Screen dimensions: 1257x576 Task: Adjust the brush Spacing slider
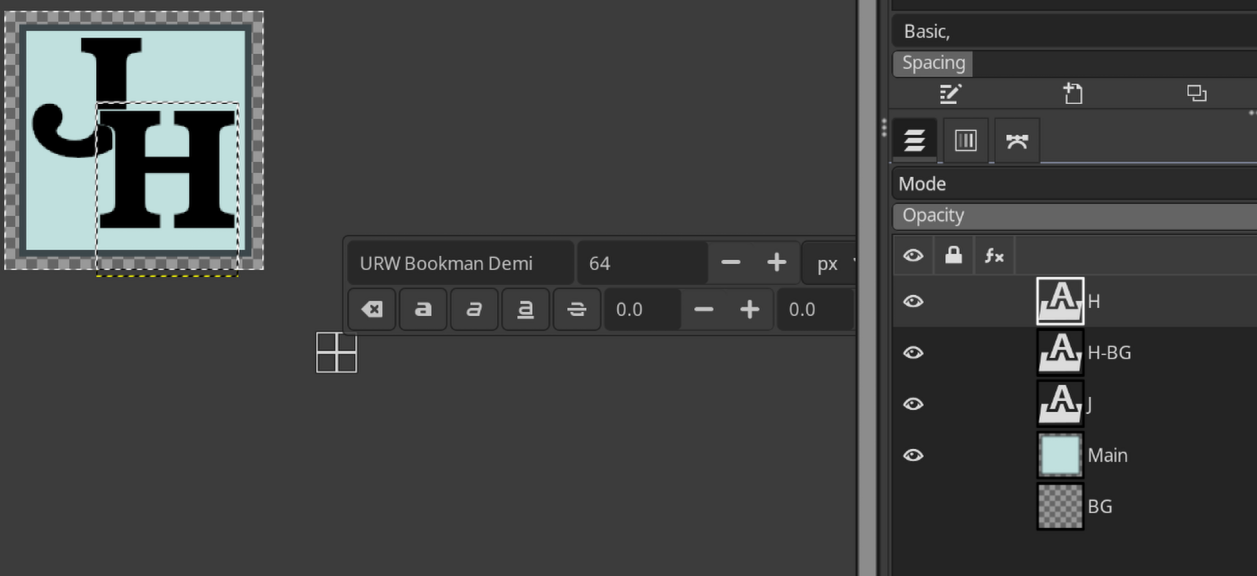[1075, 63]
